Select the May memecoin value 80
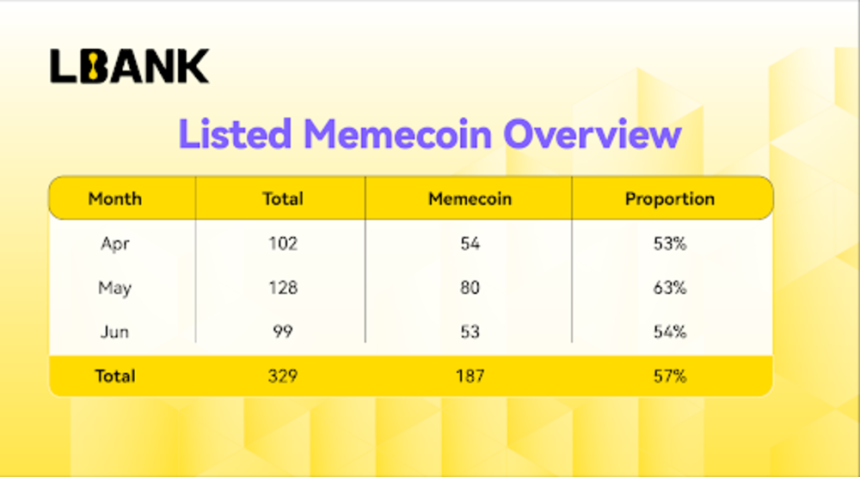This screenshot has height=477, width=860. (470, 288)
